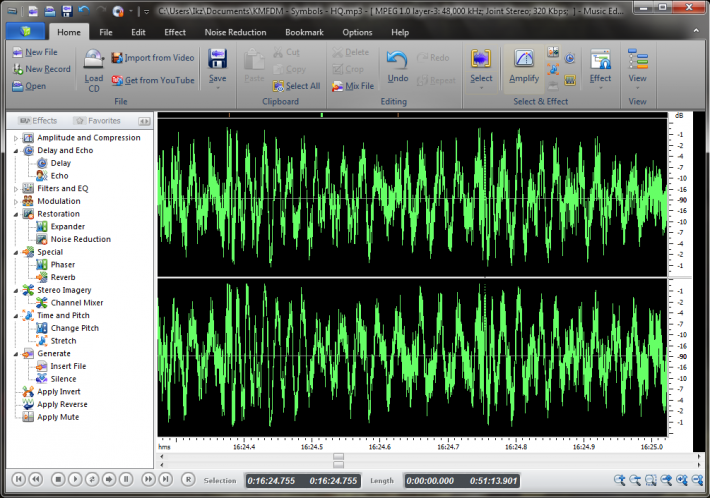The height and width of the screenshot is (498, 710).
Task: Click the music note with orange arrows icon
Action: [553, 69]
